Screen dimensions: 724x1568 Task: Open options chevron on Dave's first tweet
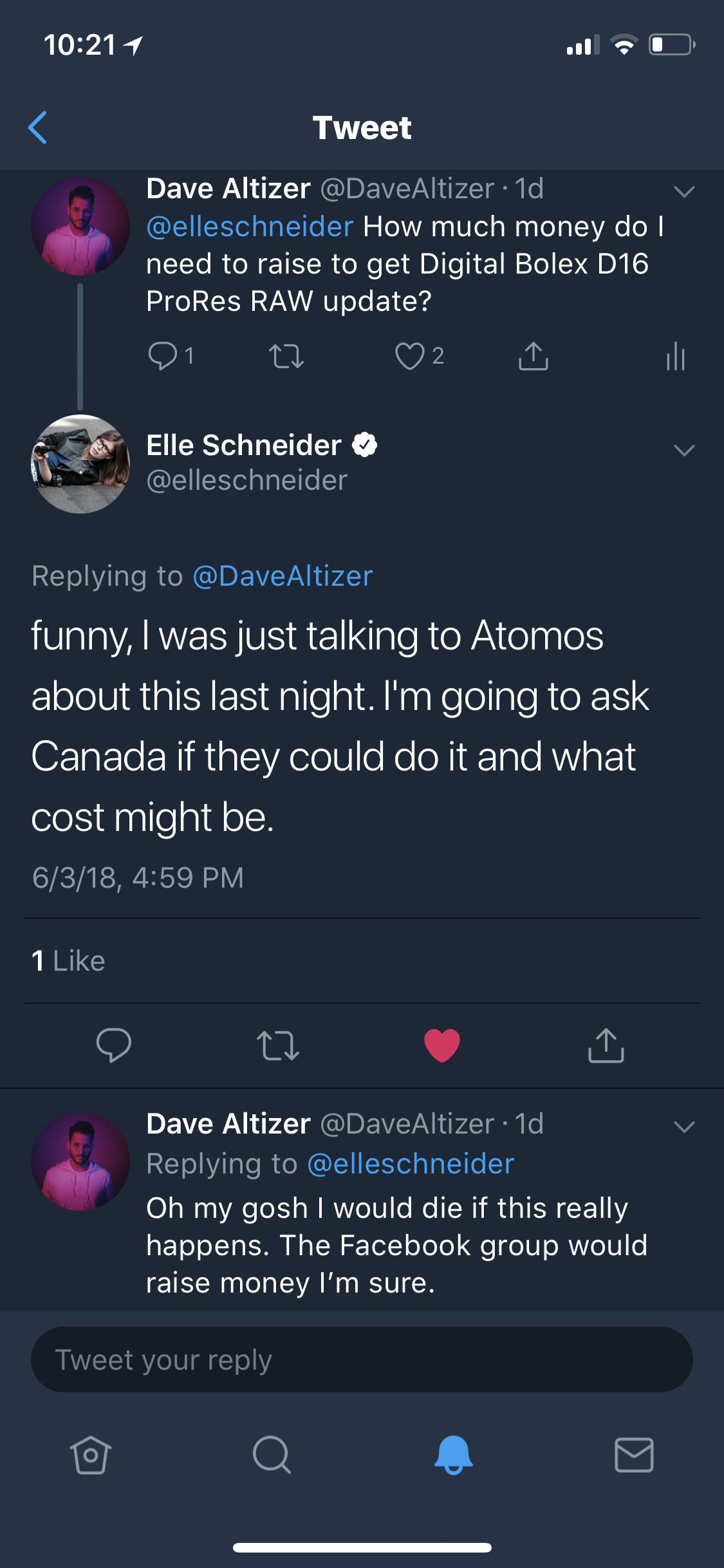pos(684,191)
